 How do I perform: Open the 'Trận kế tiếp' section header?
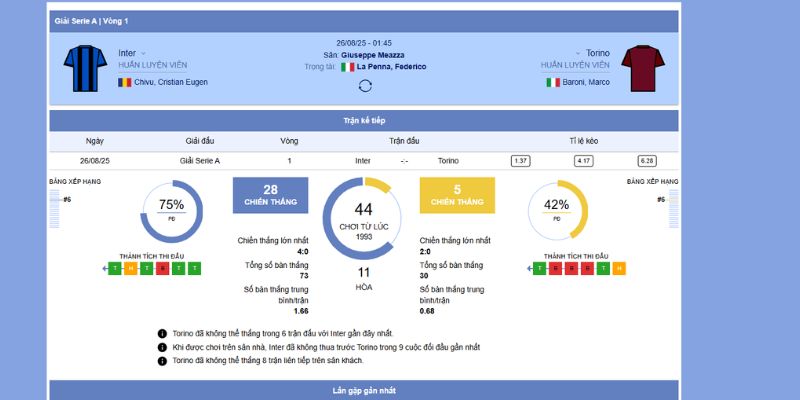364,120
